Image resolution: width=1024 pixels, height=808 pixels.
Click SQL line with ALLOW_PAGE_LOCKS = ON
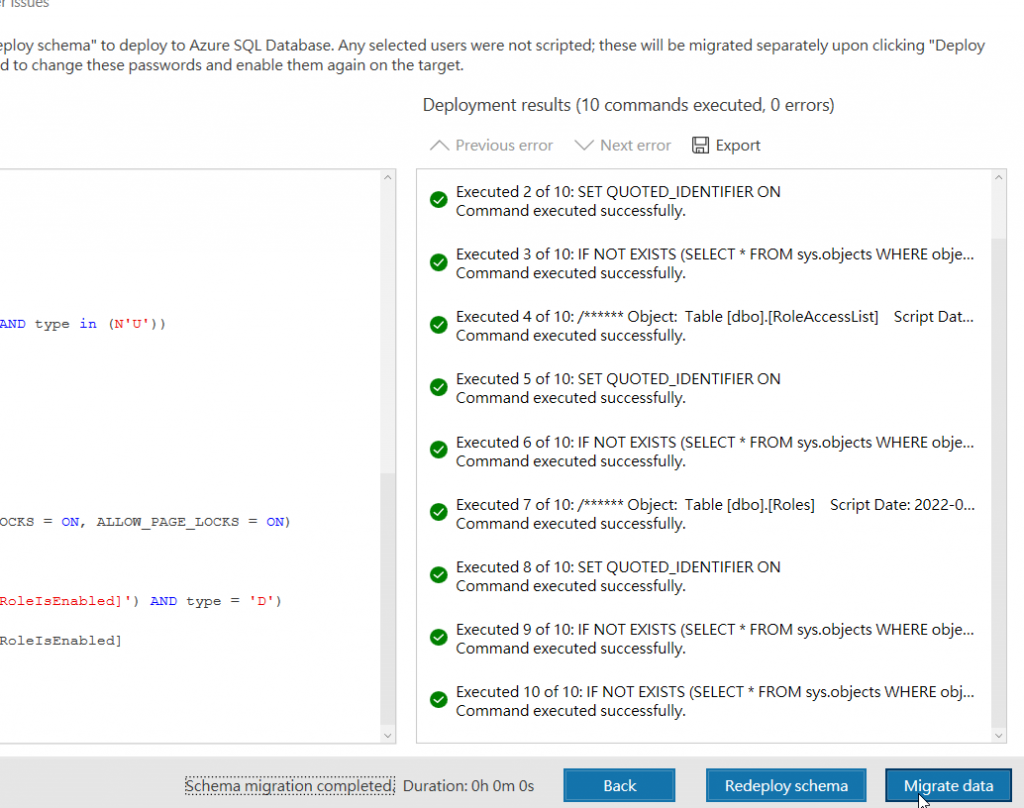click(145, 522)
